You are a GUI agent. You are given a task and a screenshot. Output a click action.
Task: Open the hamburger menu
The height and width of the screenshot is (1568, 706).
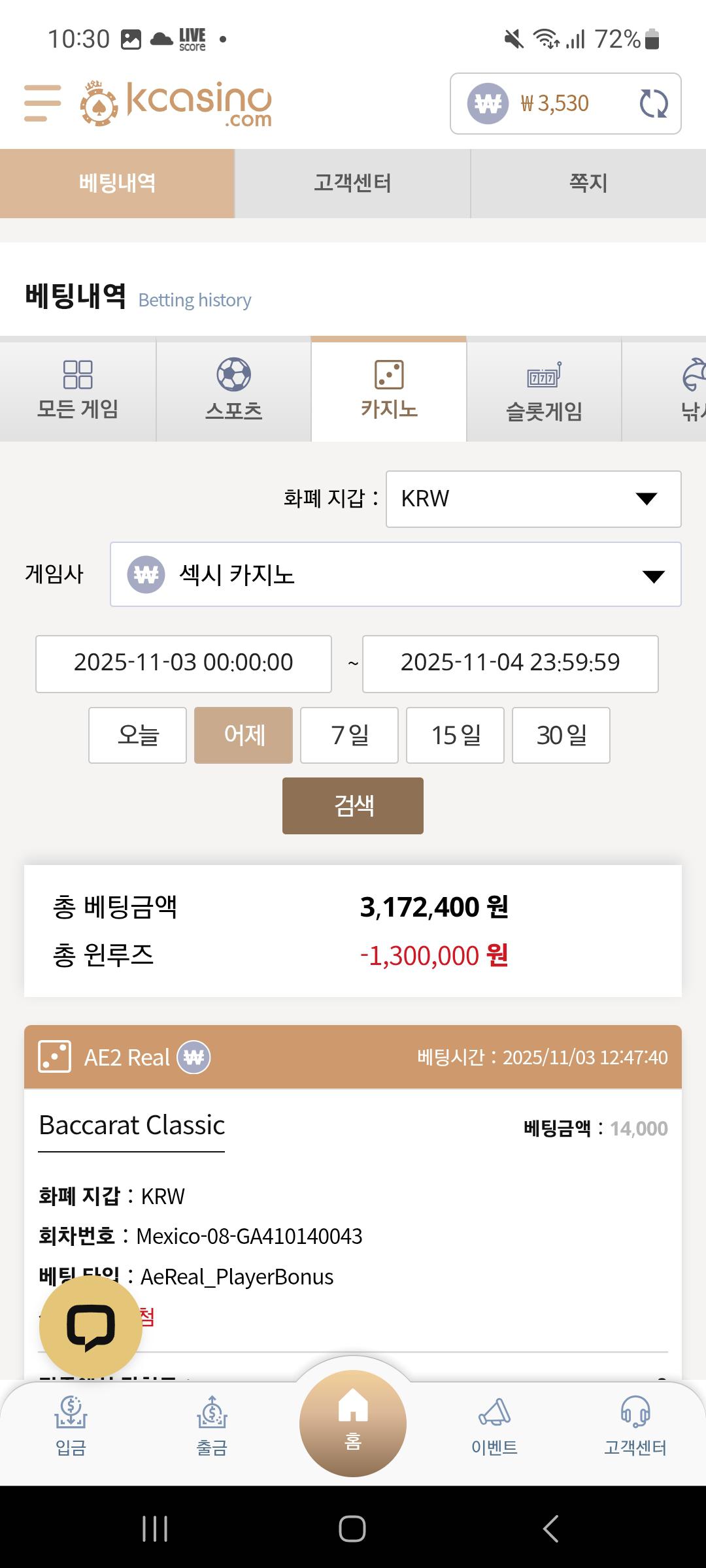coord(42,103)
